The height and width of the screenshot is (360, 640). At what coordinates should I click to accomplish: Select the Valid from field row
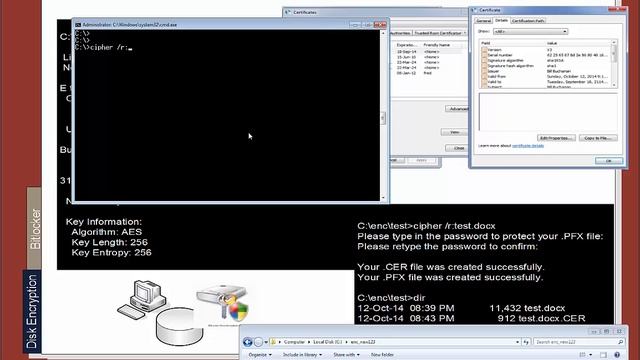click(x=546, y=76)
